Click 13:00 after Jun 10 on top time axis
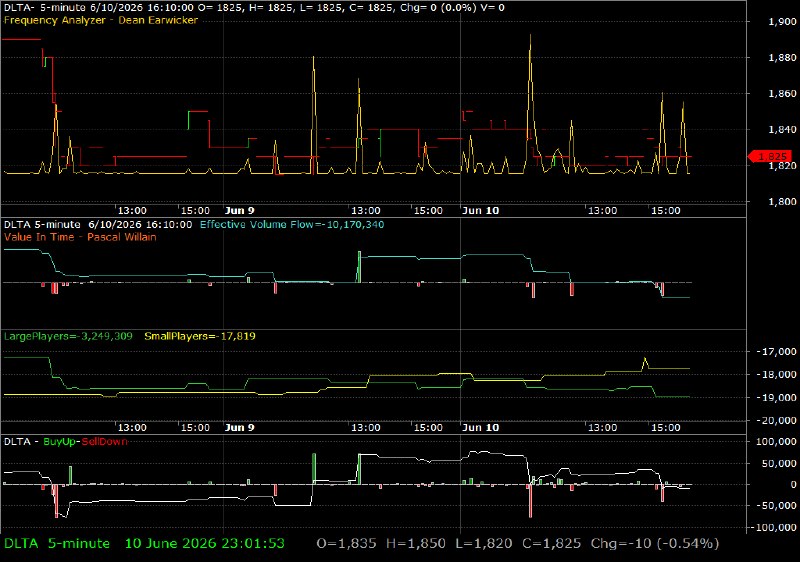The image size is (800, 562). tap(603, 211)
